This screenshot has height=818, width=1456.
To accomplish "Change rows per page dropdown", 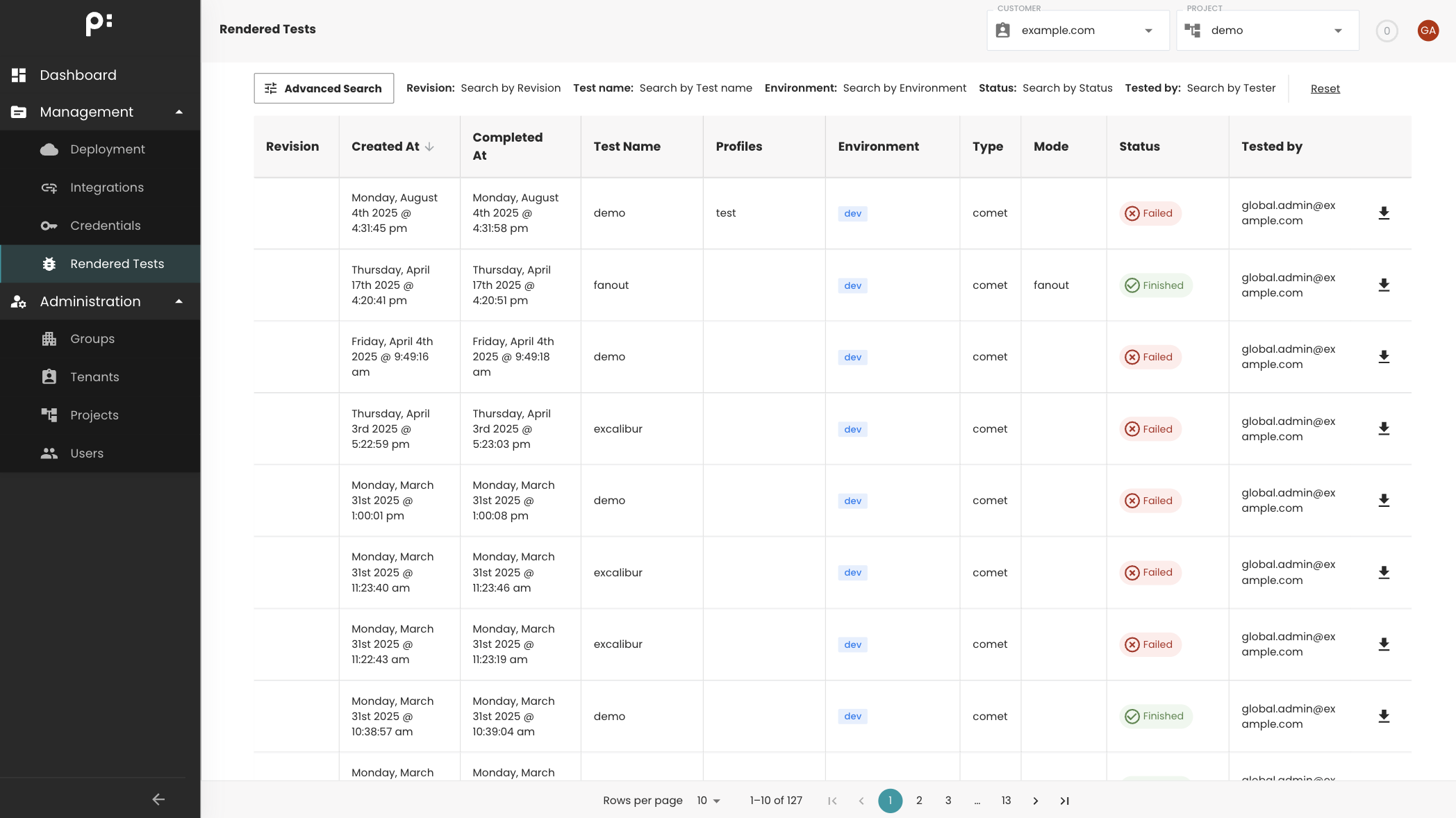I will tap(709, 801).
